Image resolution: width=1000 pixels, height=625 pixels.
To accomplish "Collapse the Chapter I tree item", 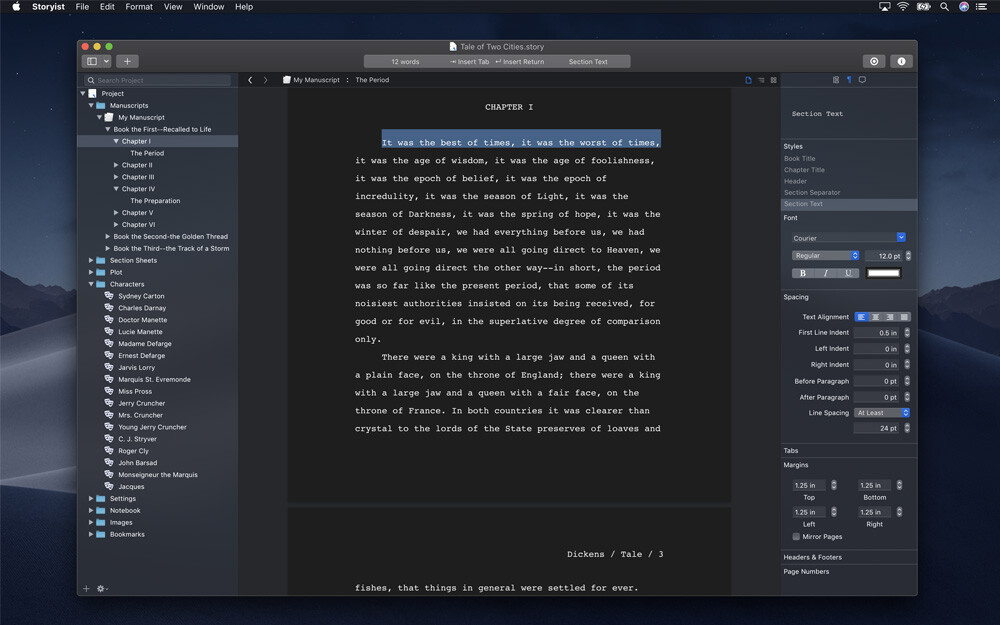I will (x=116, y=141).
